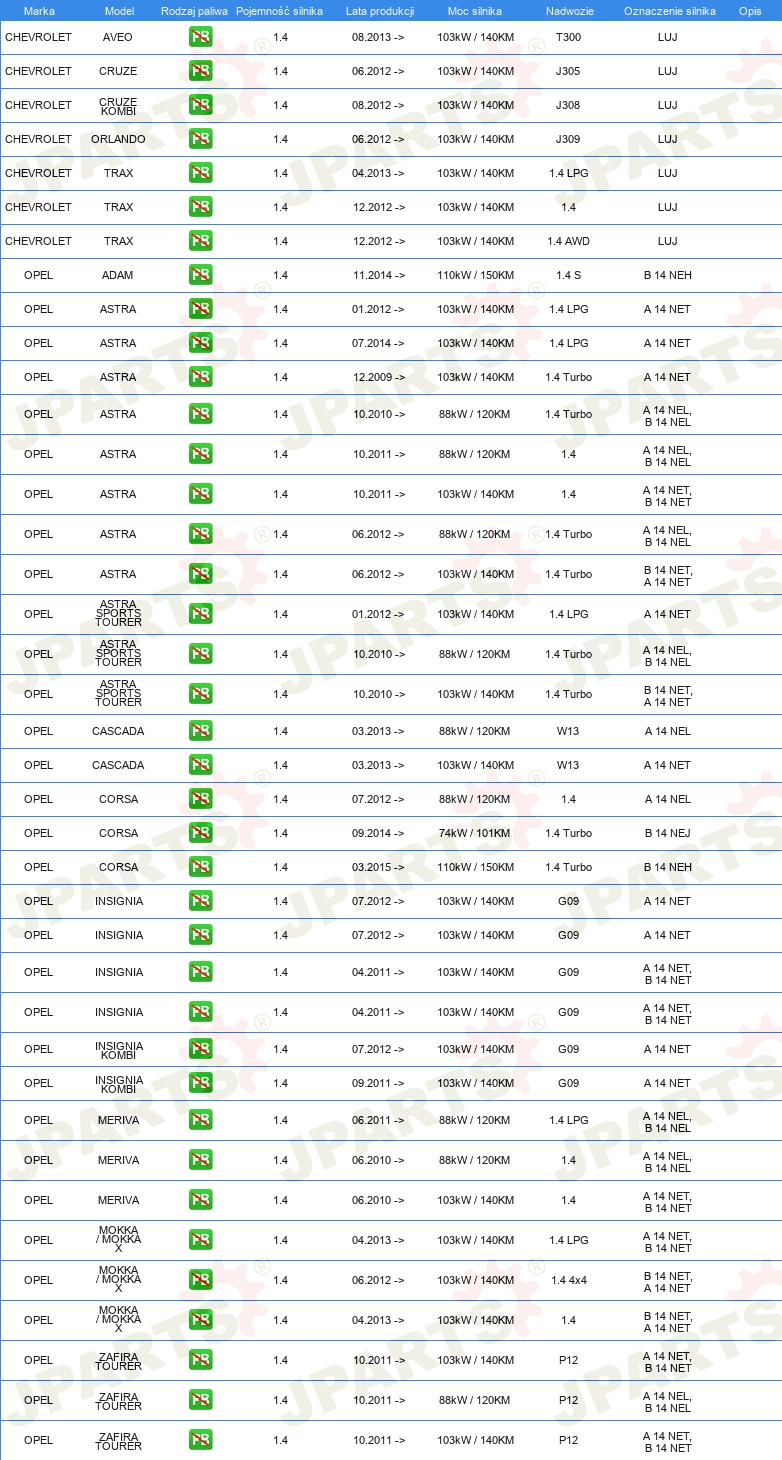
Task: Click the ADAM model name
Action: pyautogui.click(x=118, y=275)
